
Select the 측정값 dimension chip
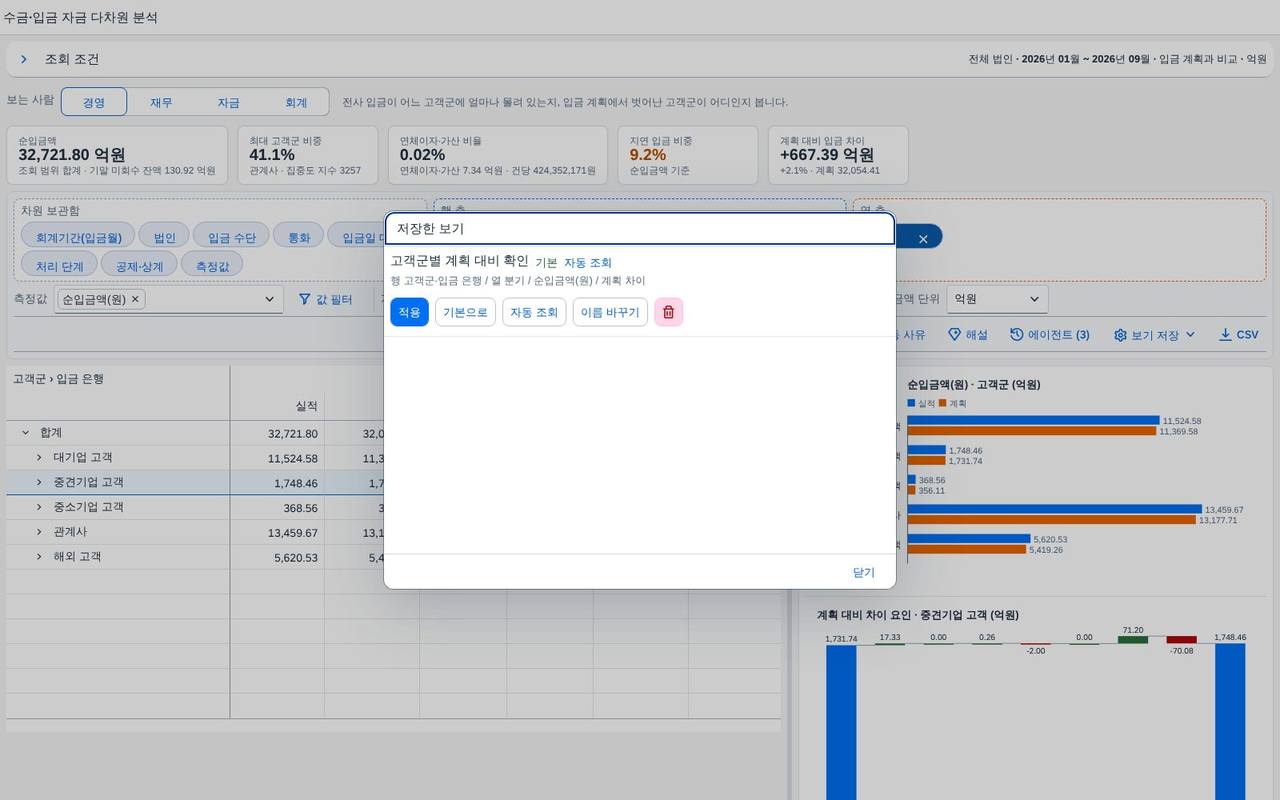pos(212,264)
